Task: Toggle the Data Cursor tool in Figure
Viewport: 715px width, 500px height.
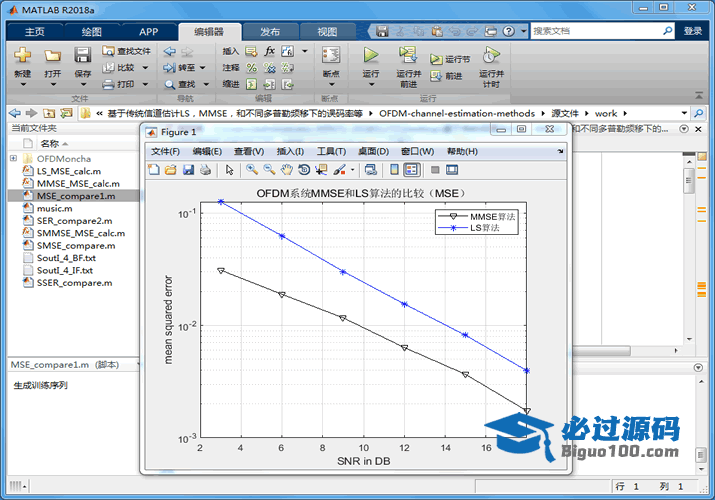Action: click(x=321, y=170)
